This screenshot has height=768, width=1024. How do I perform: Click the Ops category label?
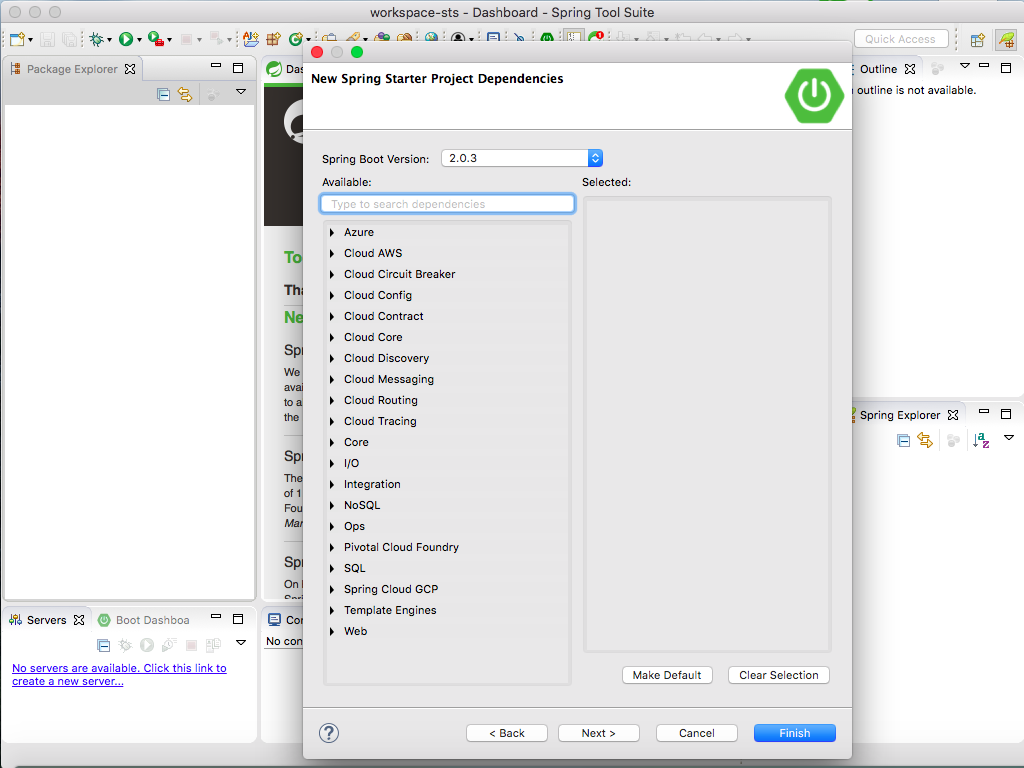[354, 526]
